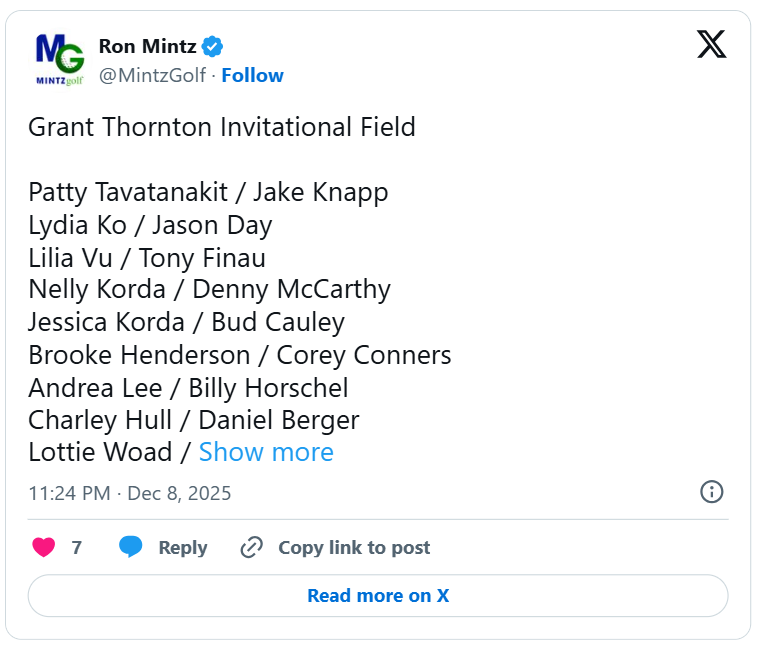The width and height of the screenshot is (771, 661).
Task: Open the MintzGolf profile avatar
Action: [x=59, y=60]
